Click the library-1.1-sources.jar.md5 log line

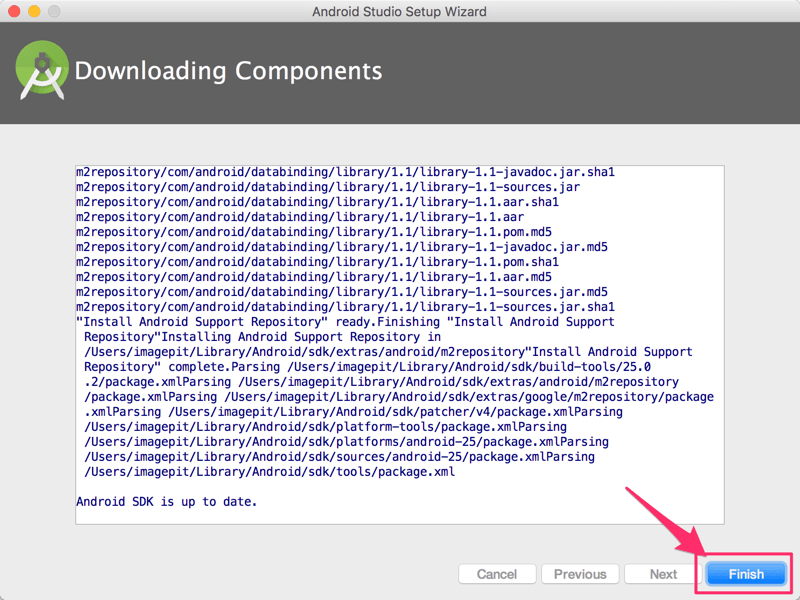tap(342, 292)
